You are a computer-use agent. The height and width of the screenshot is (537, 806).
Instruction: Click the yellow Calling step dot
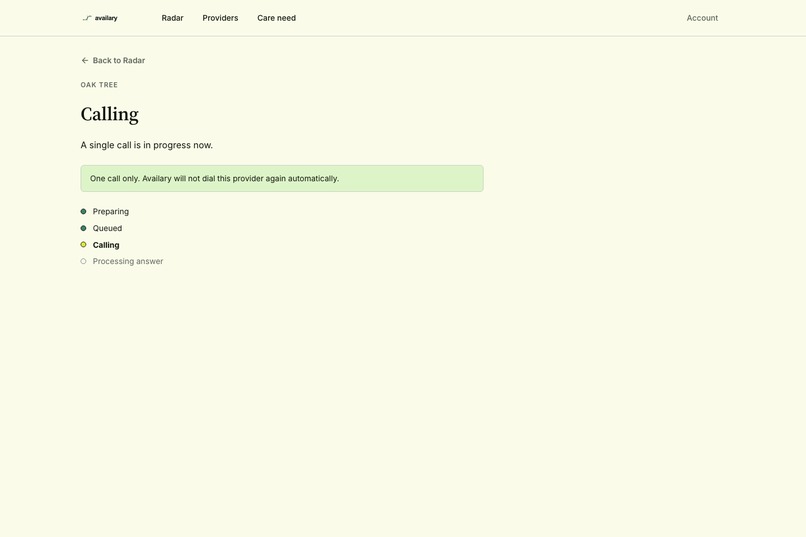click(83, 245)
